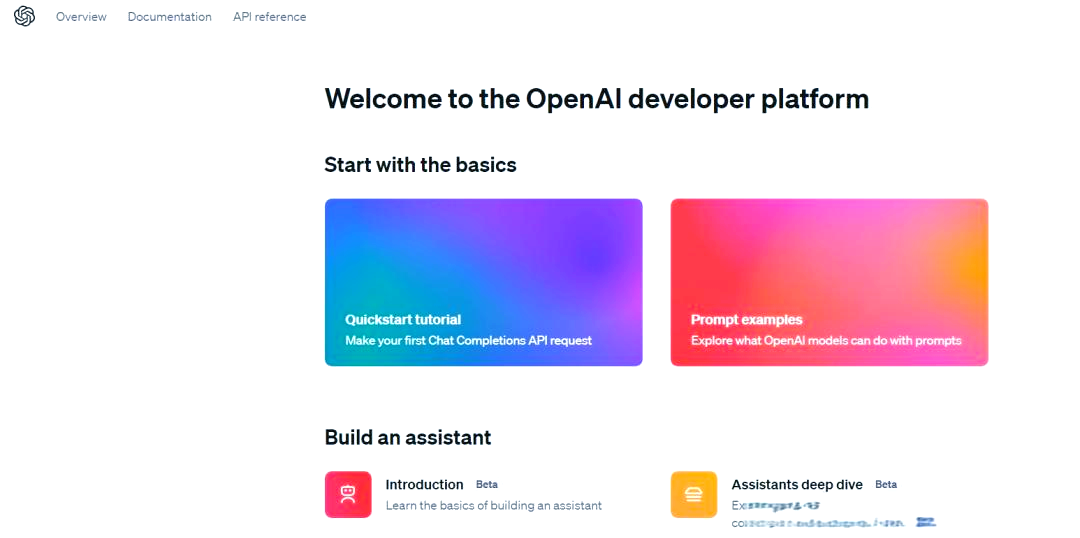Click the OpenAI logo icon

[24, 17]
